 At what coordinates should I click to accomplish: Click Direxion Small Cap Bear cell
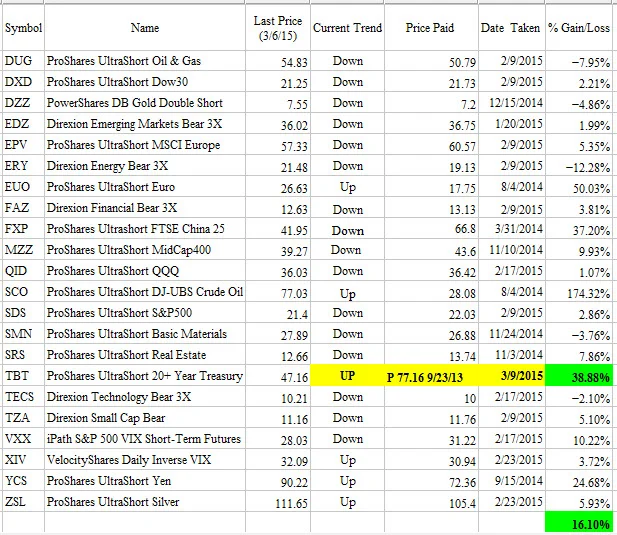pos(145,417)
